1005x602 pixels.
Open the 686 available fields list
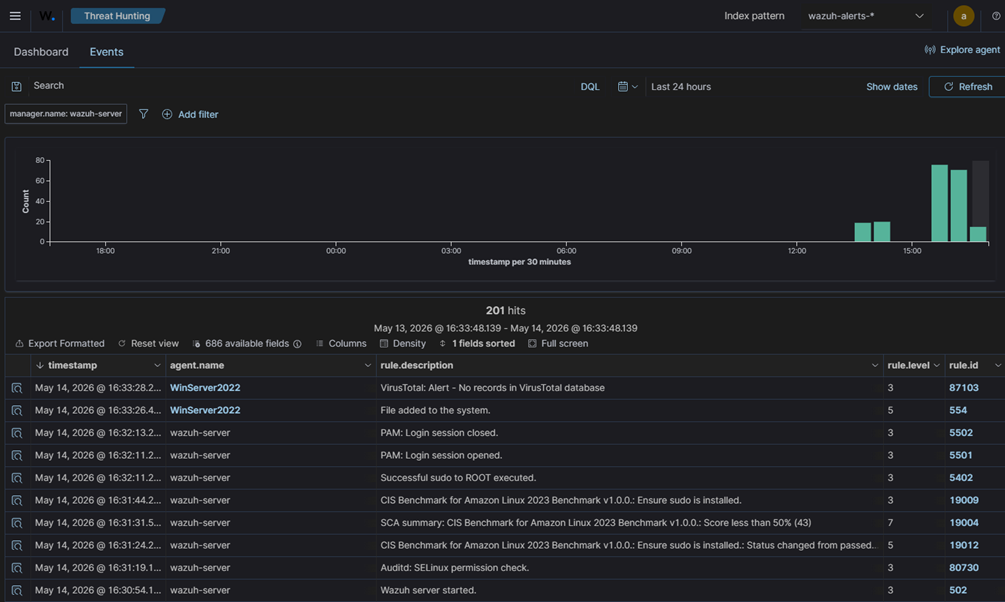coord(246,344)
